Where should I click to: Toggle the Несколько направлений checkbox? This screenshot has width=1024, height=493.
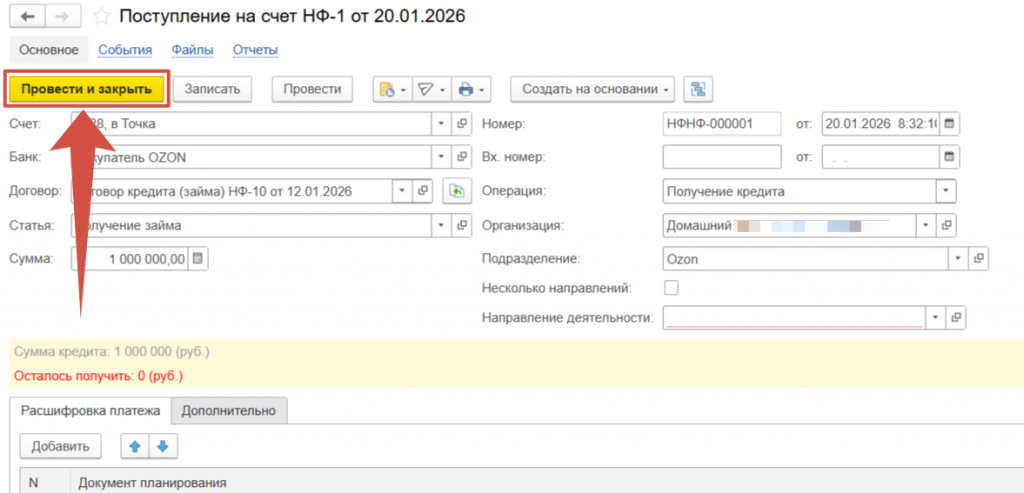coord(672,288)
